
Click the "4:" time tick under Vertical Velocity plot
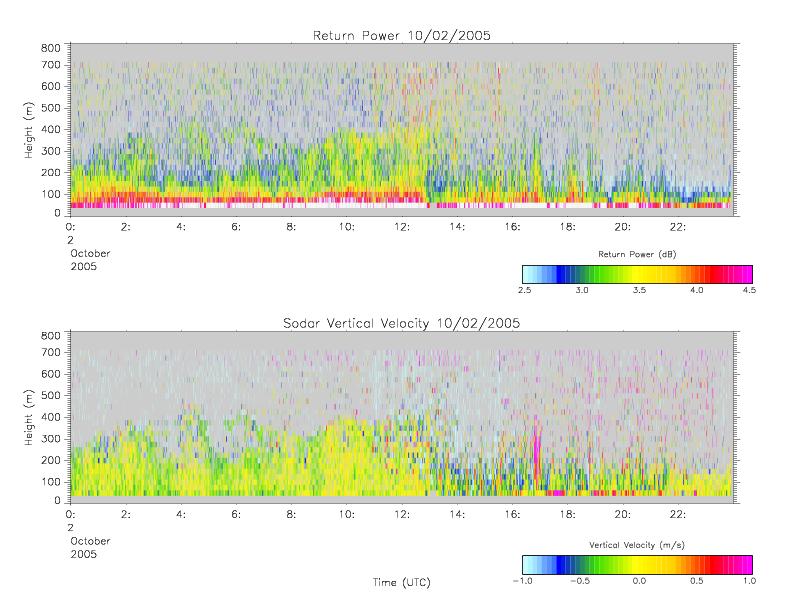(x=181, y=515)
